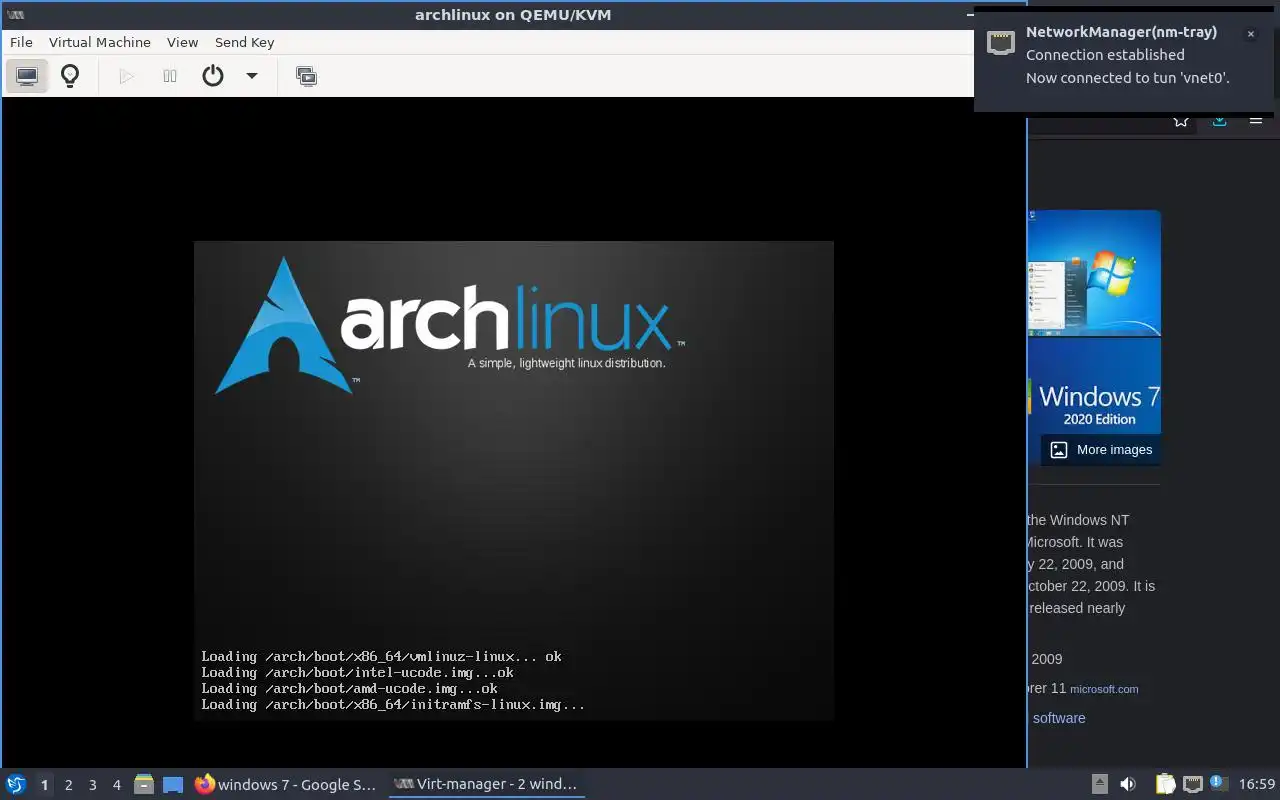Open the Windows 7 desktop screenshot thumbnail
Screen dimensions: 1280x800
[x=1094, y=273]
